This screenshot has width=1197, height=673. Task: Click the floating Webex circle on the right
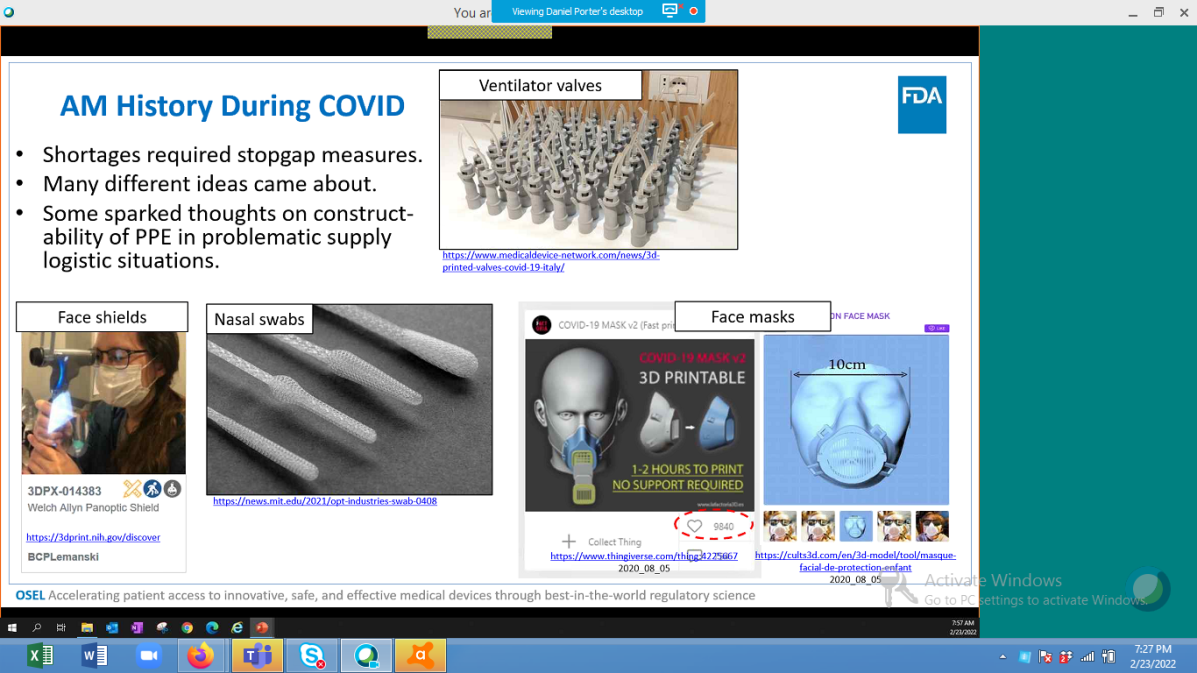point(1147,588)
